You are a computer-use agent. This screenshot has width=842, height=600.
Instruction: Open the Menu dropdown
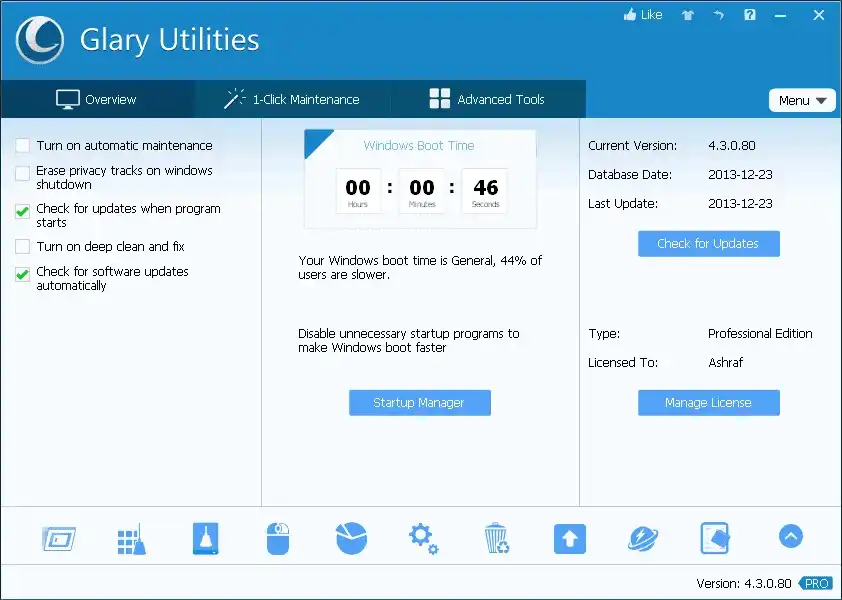[x=802, y=100]
